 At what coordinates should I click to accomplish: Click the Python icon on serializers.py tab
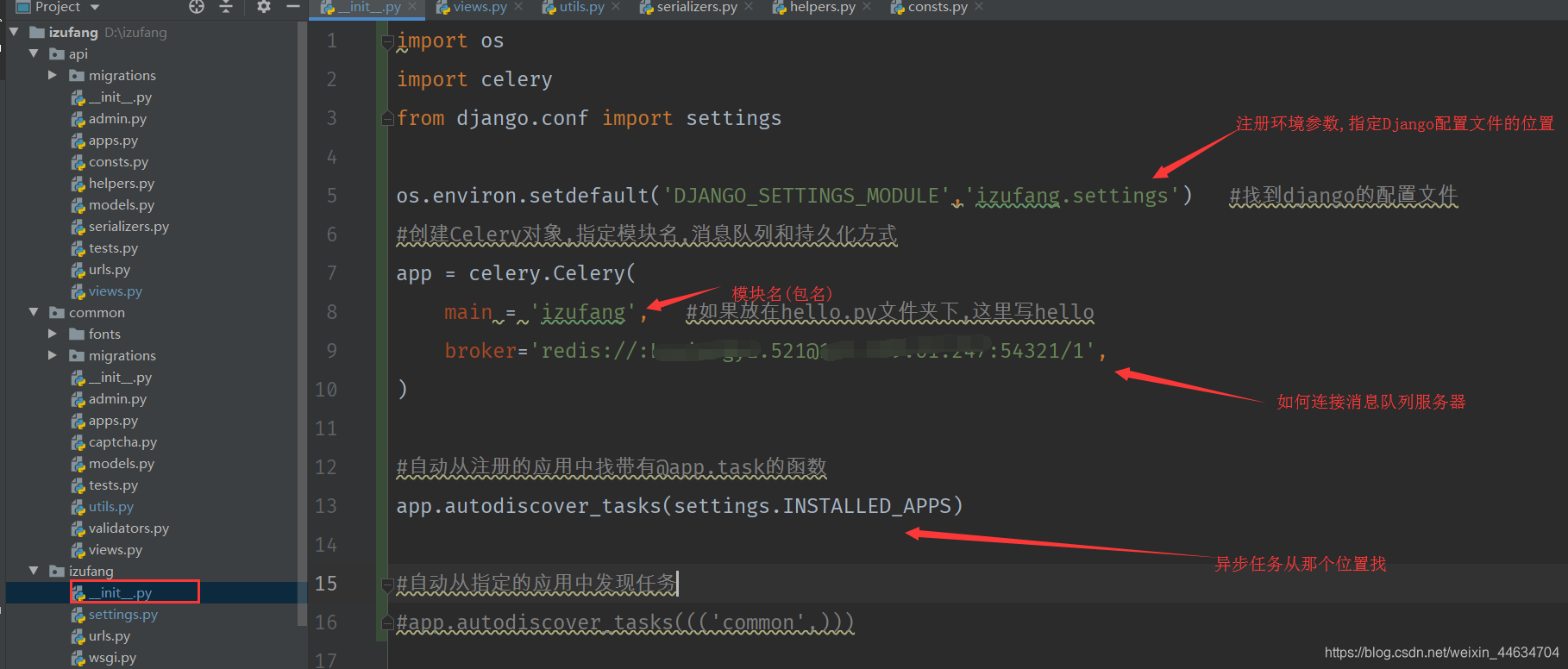point(646,7)
